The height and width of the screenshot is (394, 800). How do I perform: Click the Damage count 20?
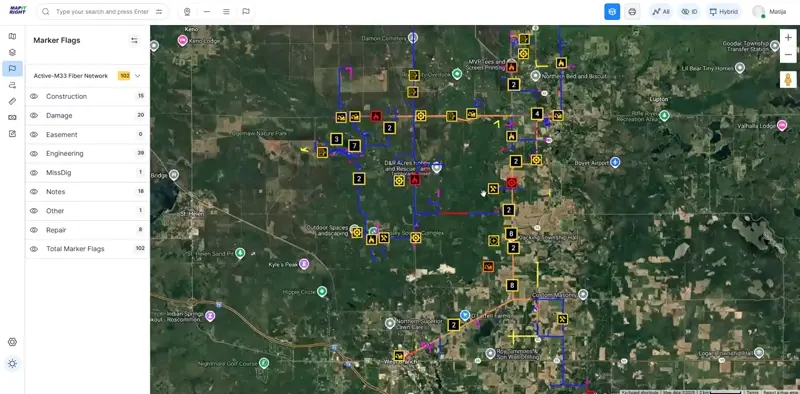coord(140,115)
